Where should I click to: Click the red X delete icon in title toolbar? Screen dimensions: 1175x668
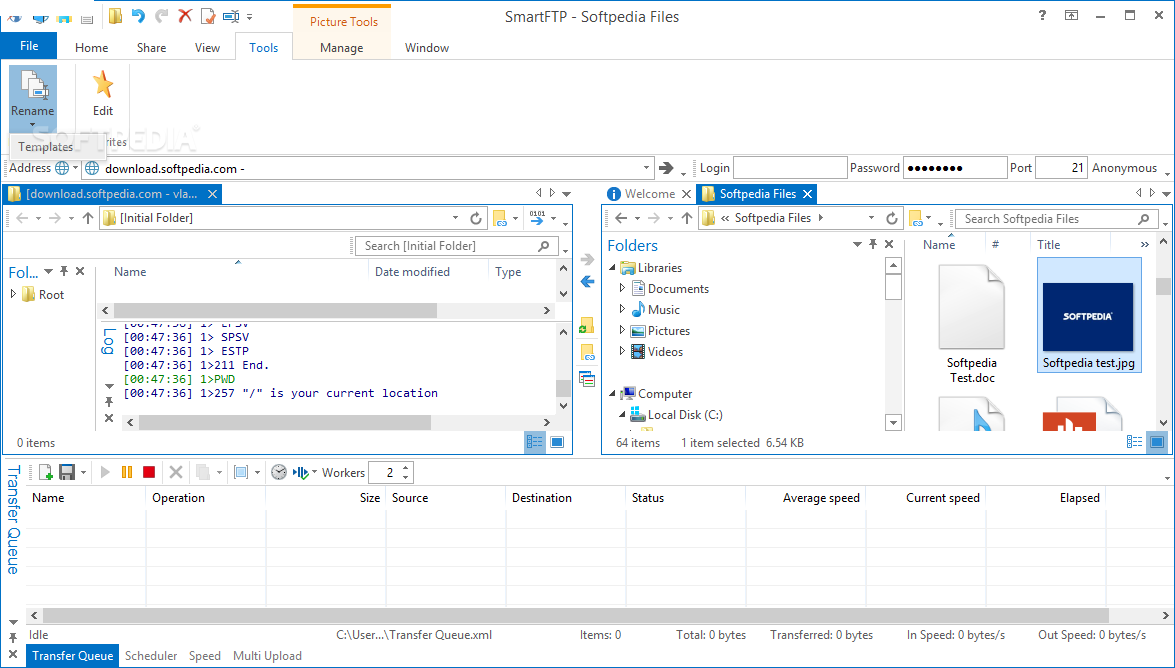click(x=185, y=16)
